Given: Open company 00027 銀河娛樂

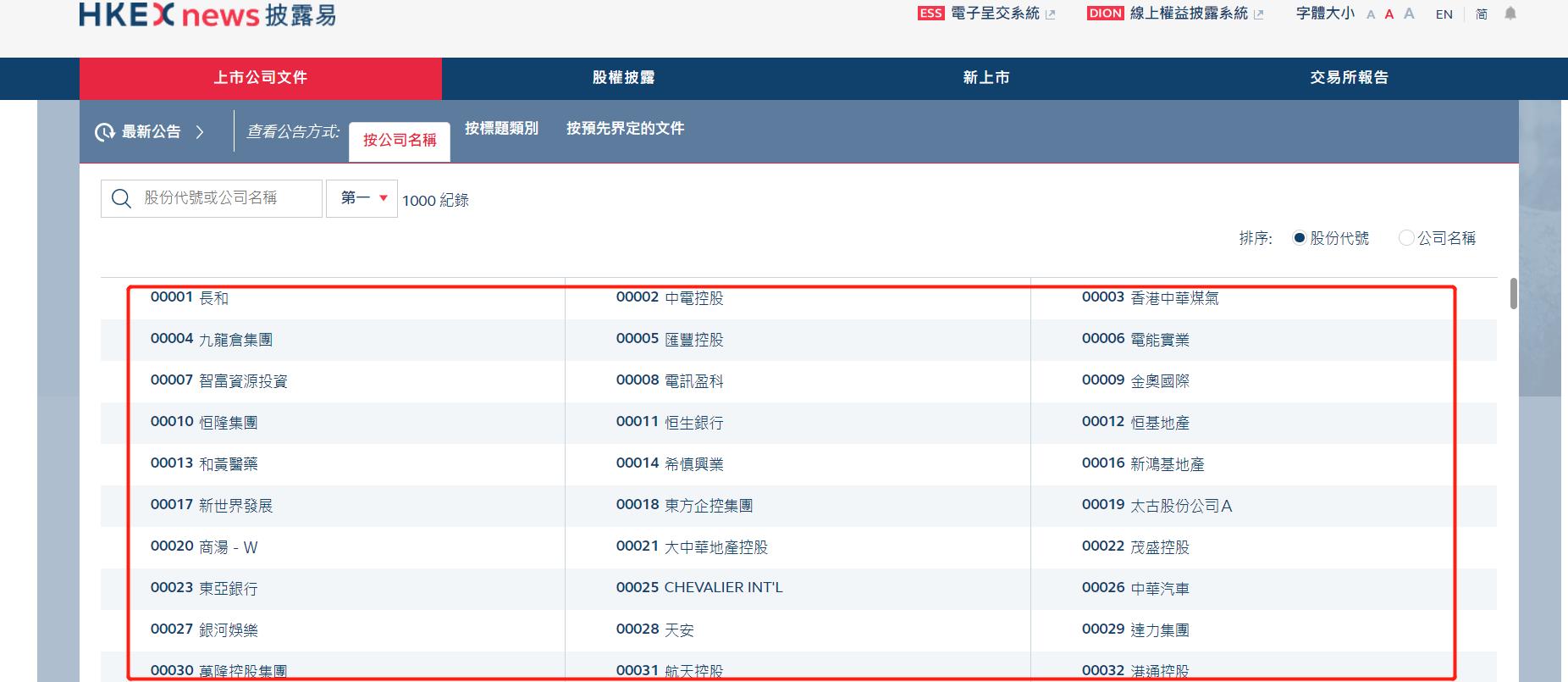Looking at the screenshot, I should [204, 630].
